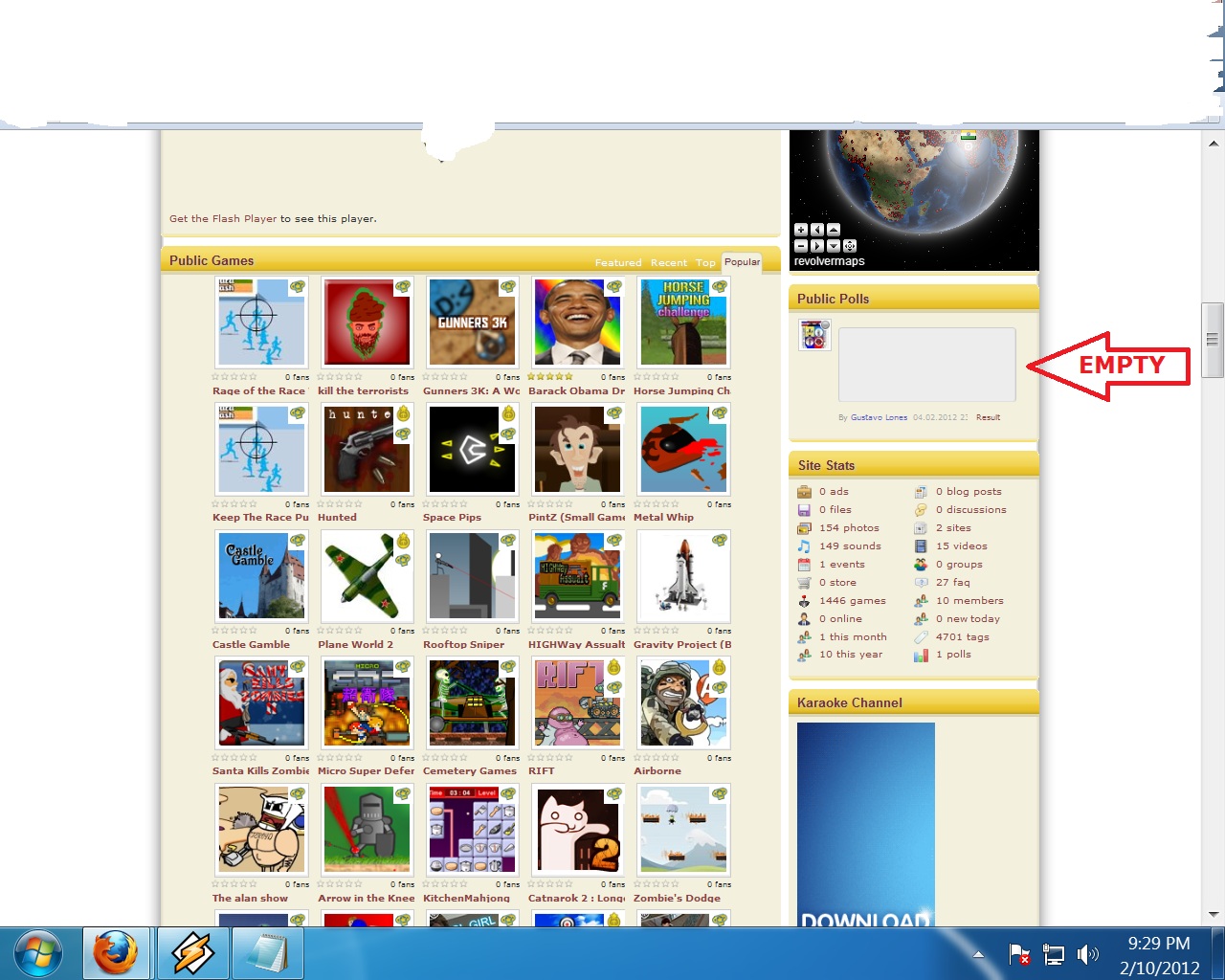Click the events calendar icon
The height and width of the screenshot is (980, 1225).
click(x=804, y=565)
